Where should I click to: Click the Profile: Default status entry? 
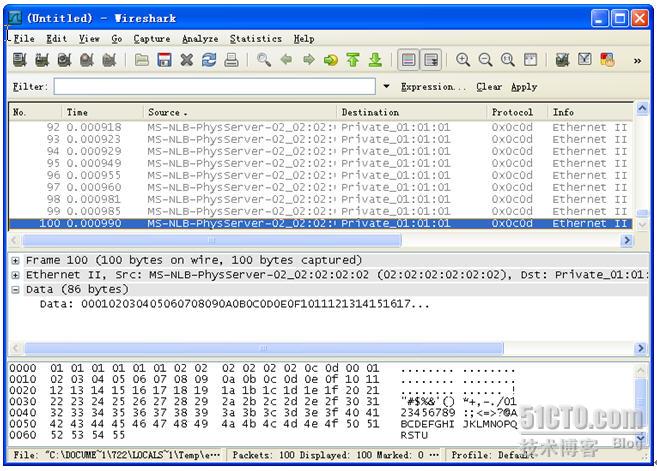pos(493,455)
